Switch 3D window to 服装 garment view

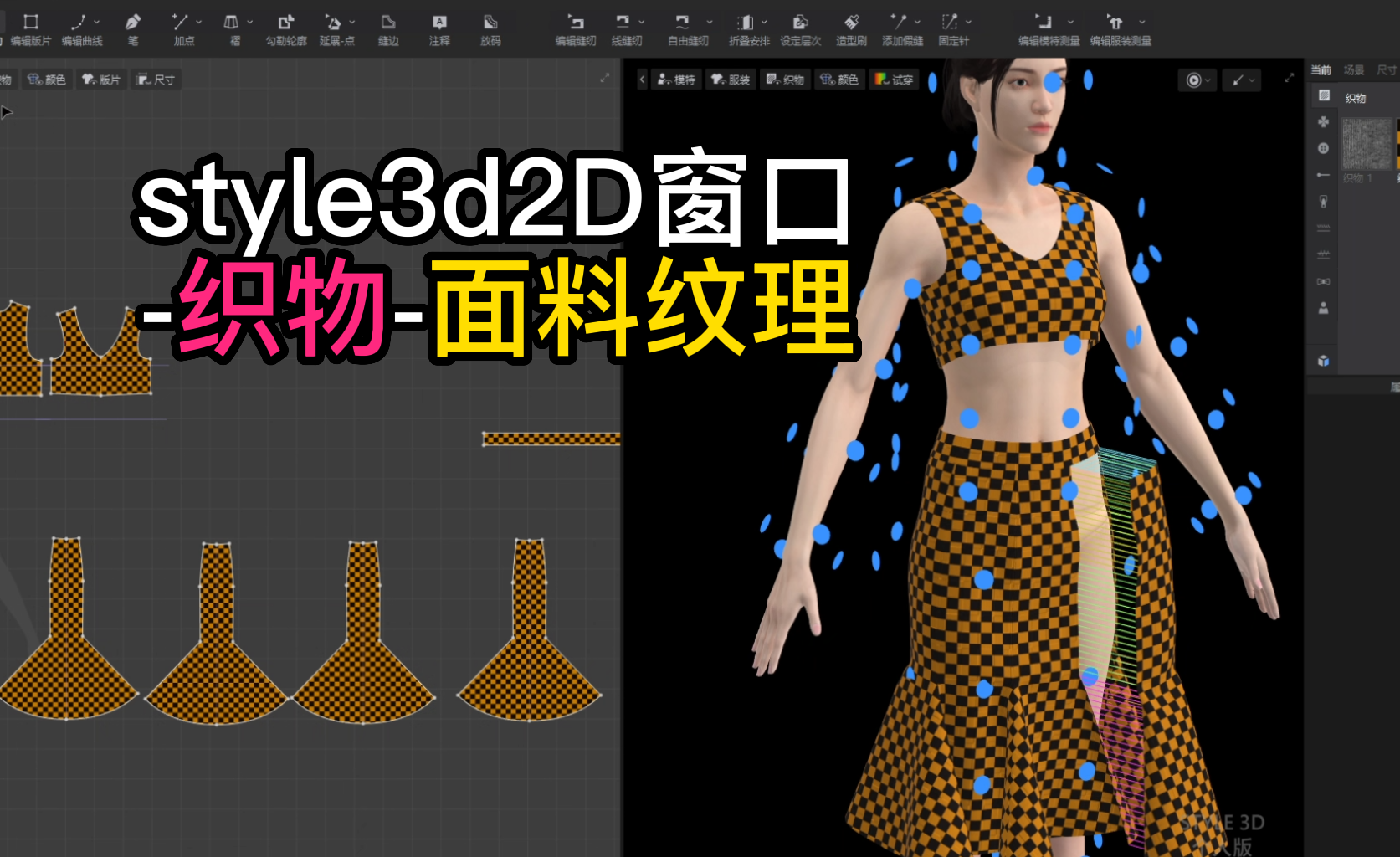pos(731,80)
